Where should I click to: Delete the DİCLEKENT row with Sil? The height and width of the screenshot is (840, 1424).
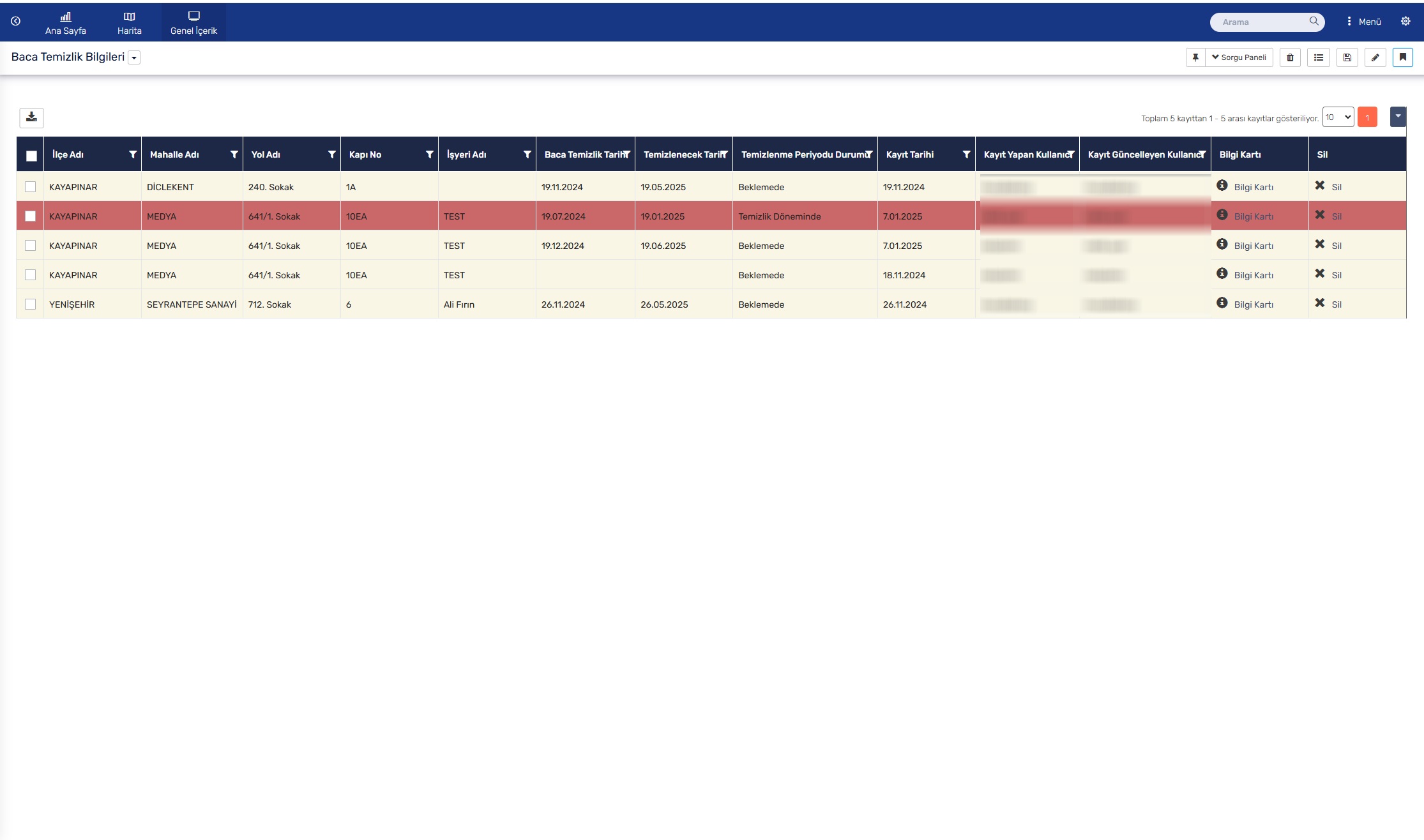pyautogui.click(x=1328, y=186)
